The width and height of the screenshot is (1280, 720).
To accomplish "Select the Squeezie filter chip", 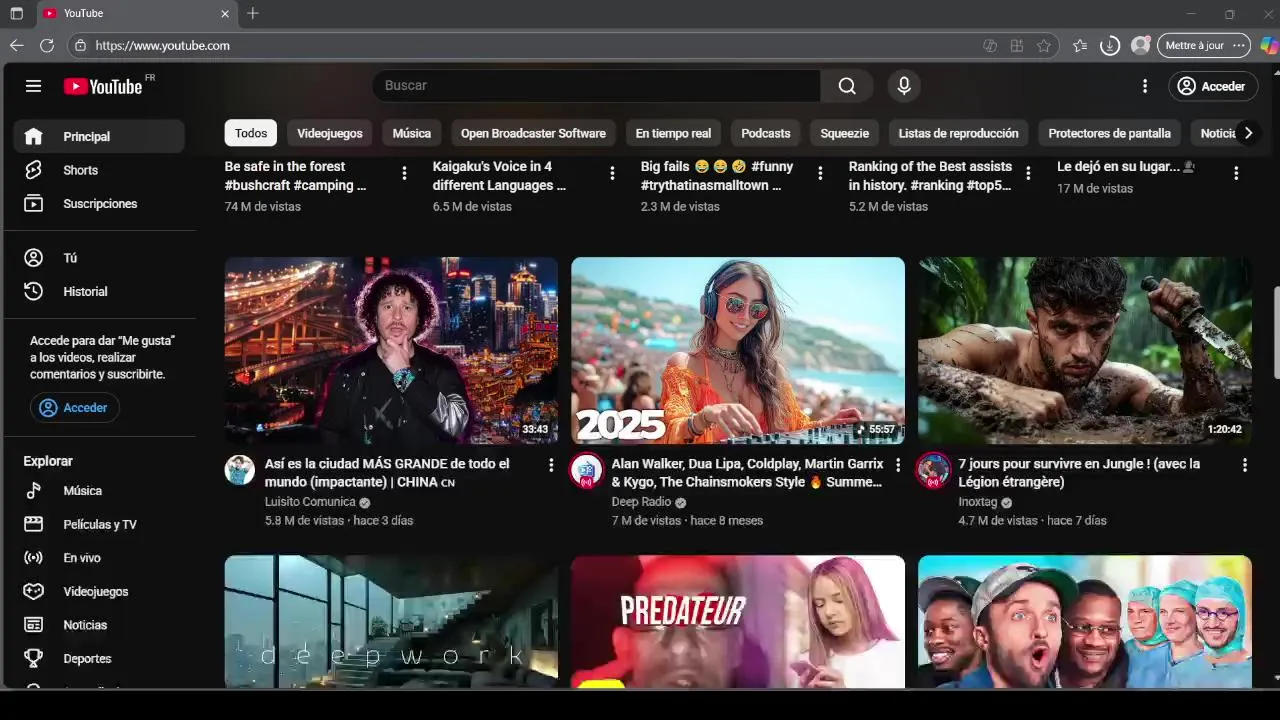I will [845, 133].
